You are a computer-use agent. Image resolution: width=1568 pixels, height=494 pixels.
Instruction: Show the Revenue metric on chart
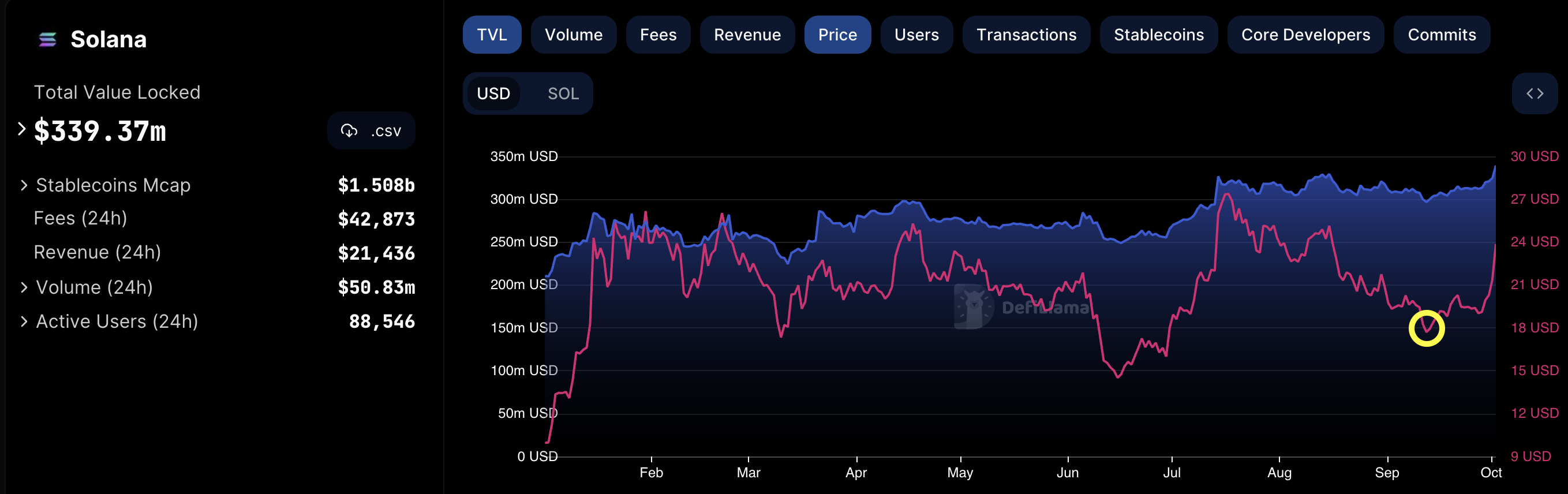click(747, 35)
